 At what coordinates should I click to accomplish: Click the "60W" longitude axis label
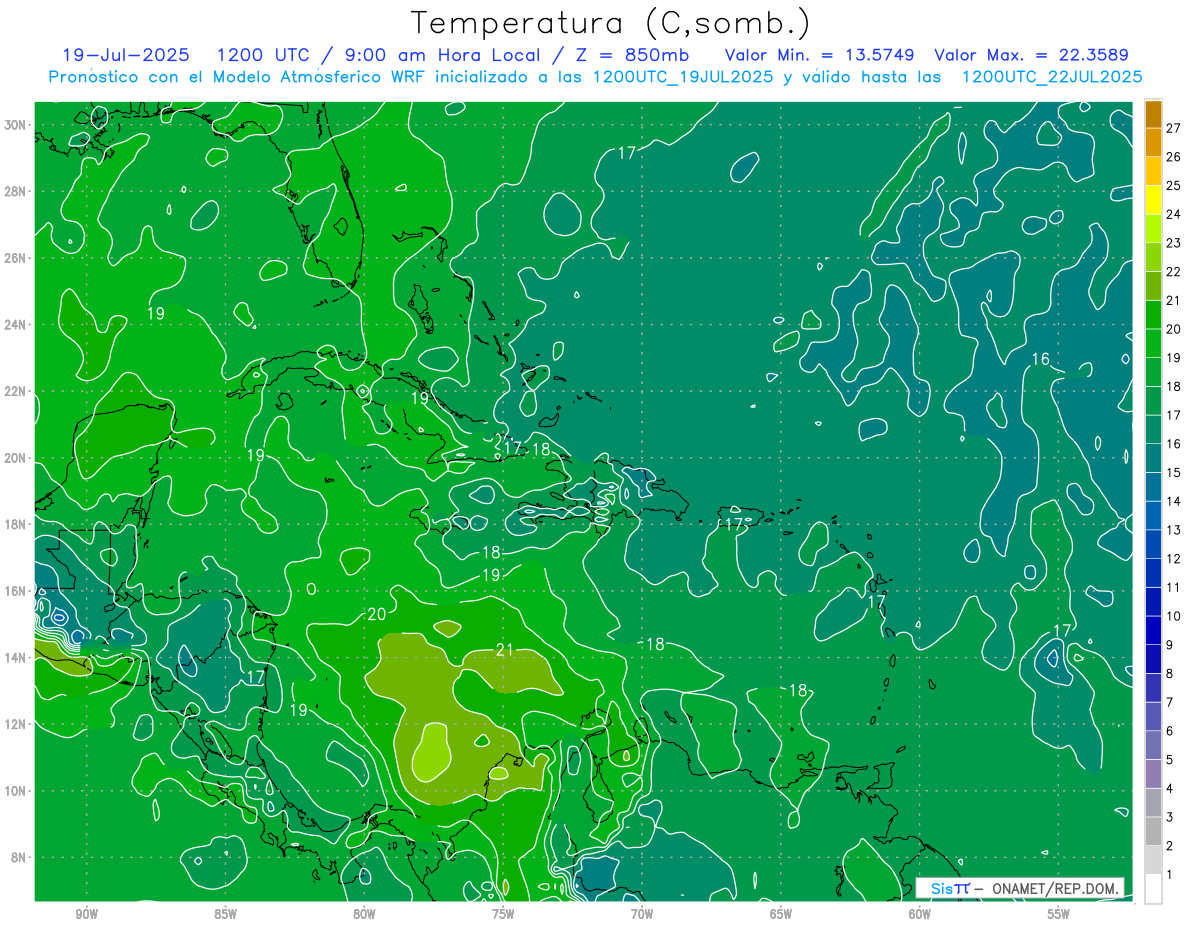[920, 913]
